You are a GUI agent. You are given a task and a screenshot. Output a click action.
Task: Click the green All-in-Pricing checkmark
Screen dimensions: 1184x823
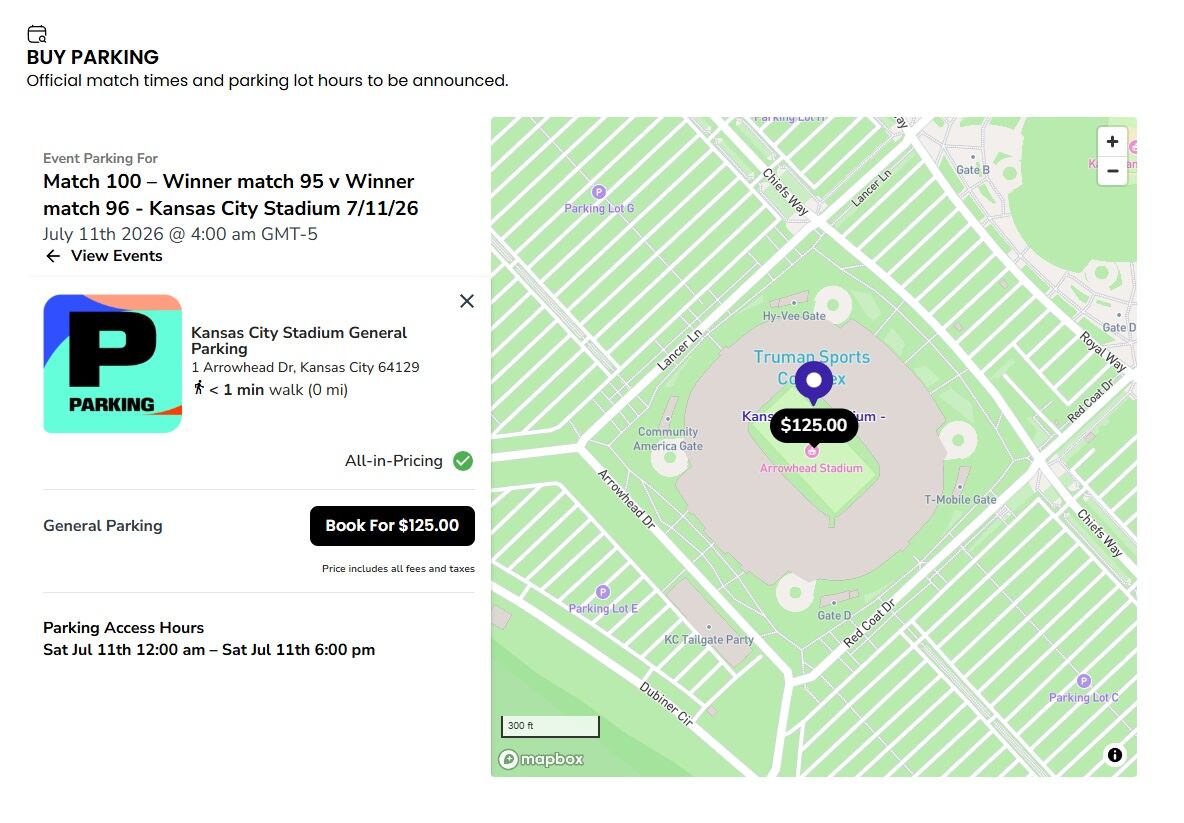[x=462, y=461]
